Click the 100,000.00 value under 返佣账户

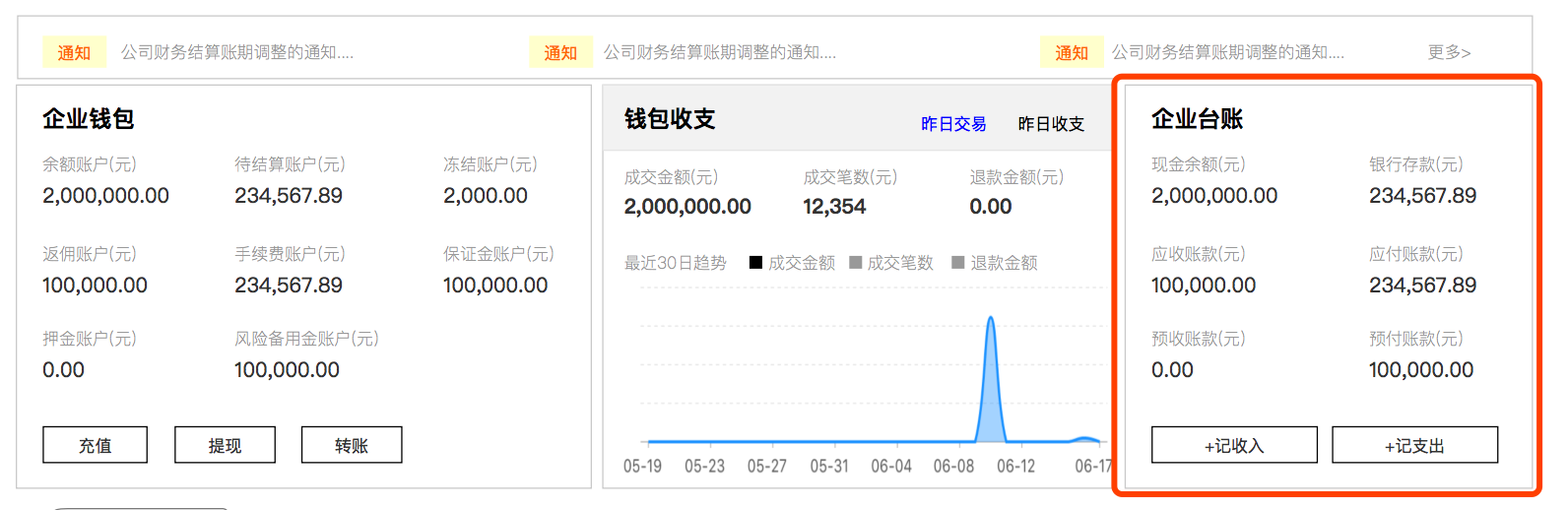pyautogui.click(x=95, y=286)
